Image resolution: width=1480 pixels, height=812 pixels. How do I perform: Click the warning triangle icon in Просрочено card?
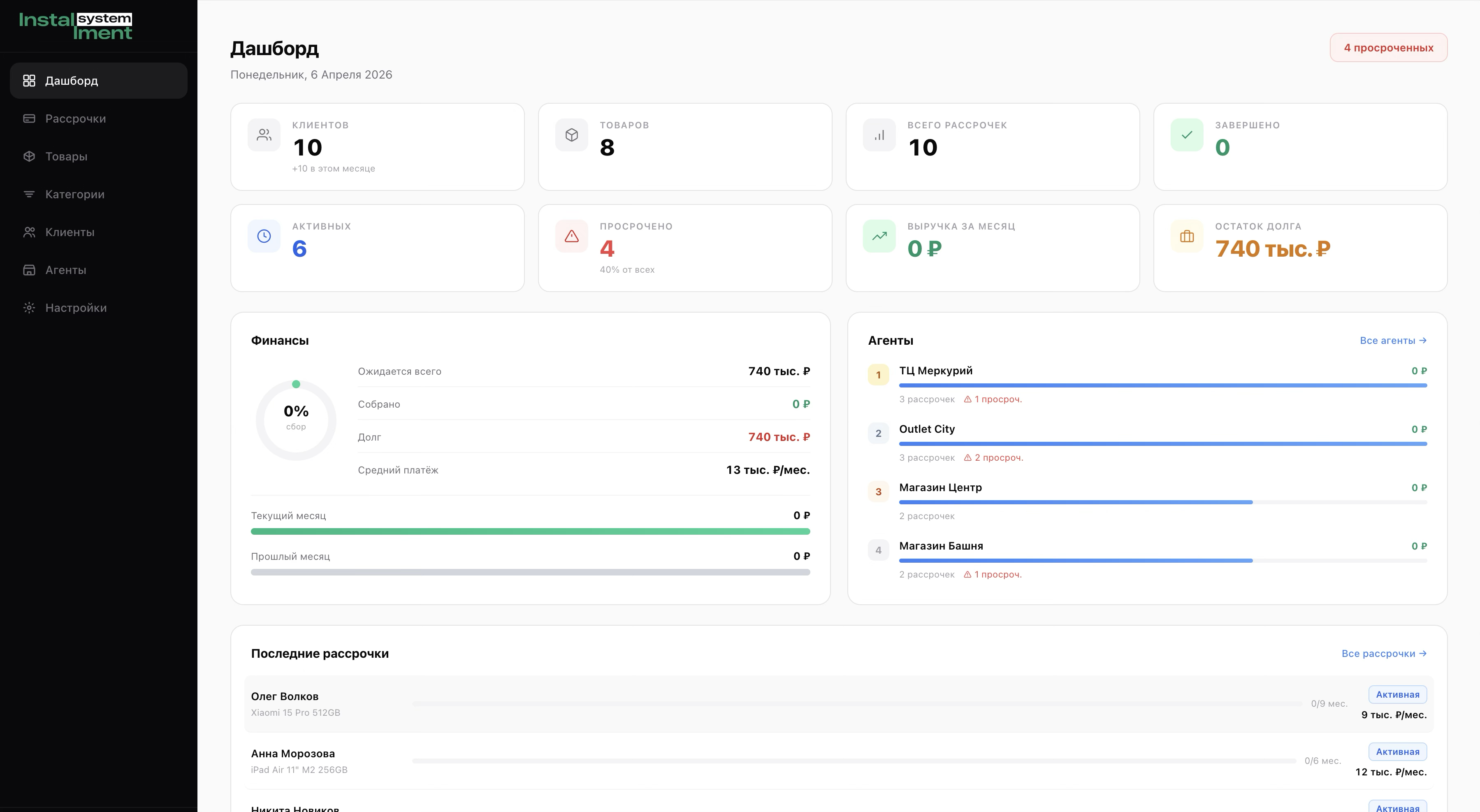coord(571,236)
